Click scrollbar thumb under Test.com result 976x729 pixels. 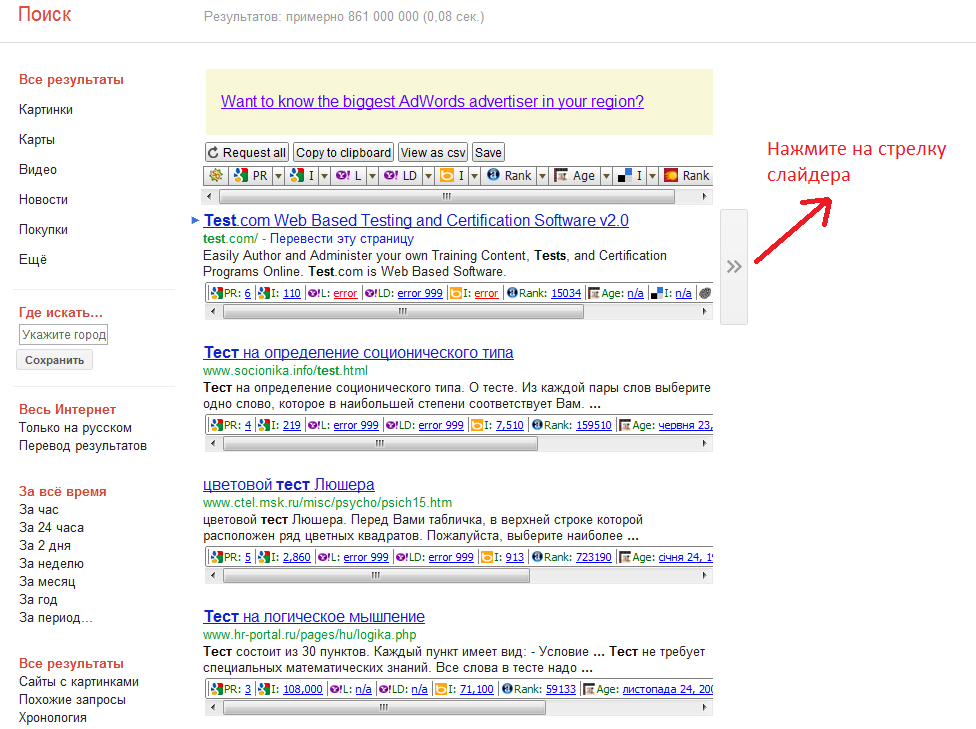(403, 311)
